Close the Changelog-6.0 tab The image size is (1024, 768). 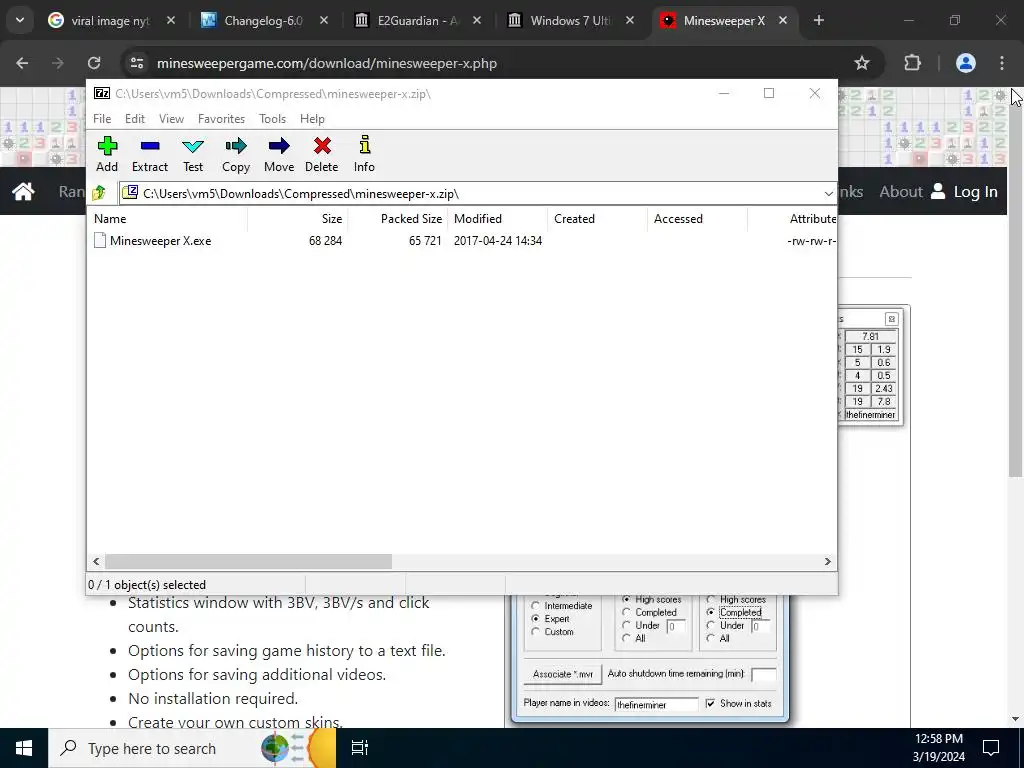coord(324,20)
